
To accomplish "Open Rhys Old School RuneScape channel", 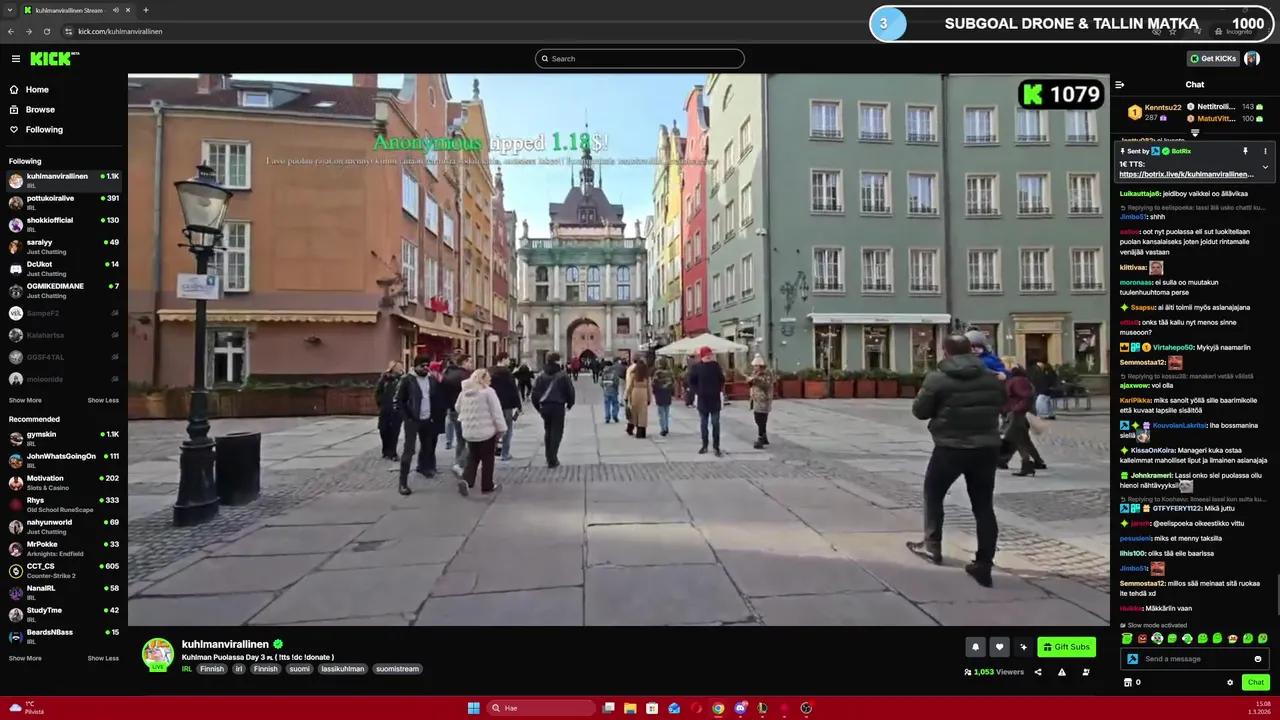I will pyautogui.click(x=64, y=504).
